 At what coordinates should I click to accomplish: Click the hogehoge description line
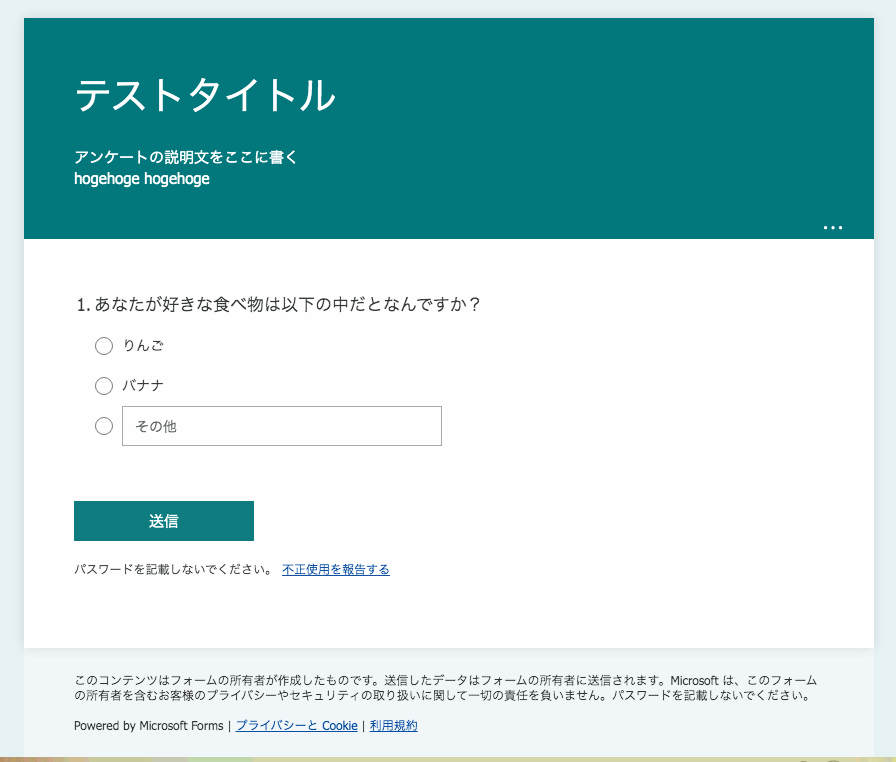[x=141, y=178]
